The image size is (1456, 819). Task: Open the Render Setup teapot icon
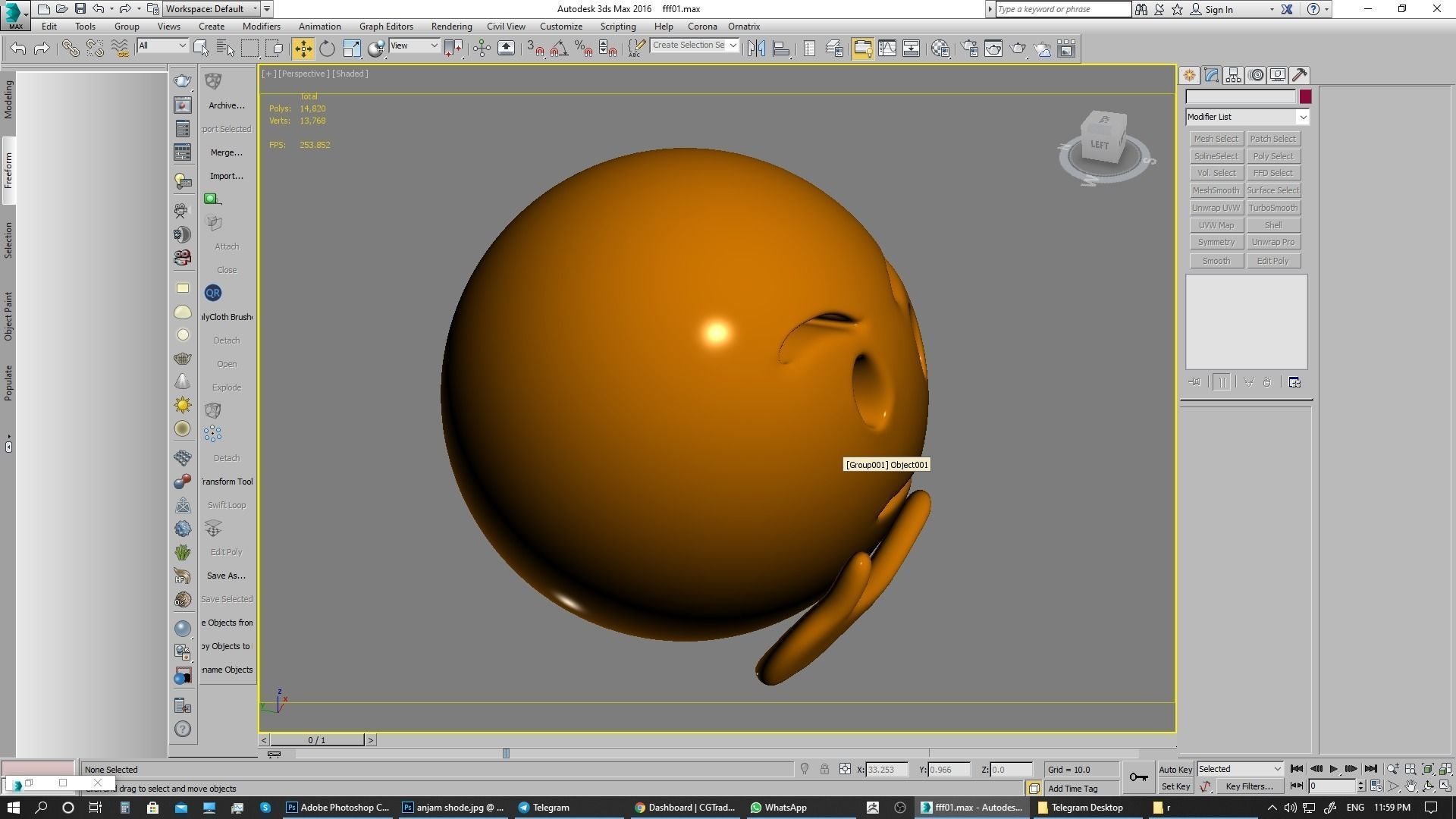point(969,49)
